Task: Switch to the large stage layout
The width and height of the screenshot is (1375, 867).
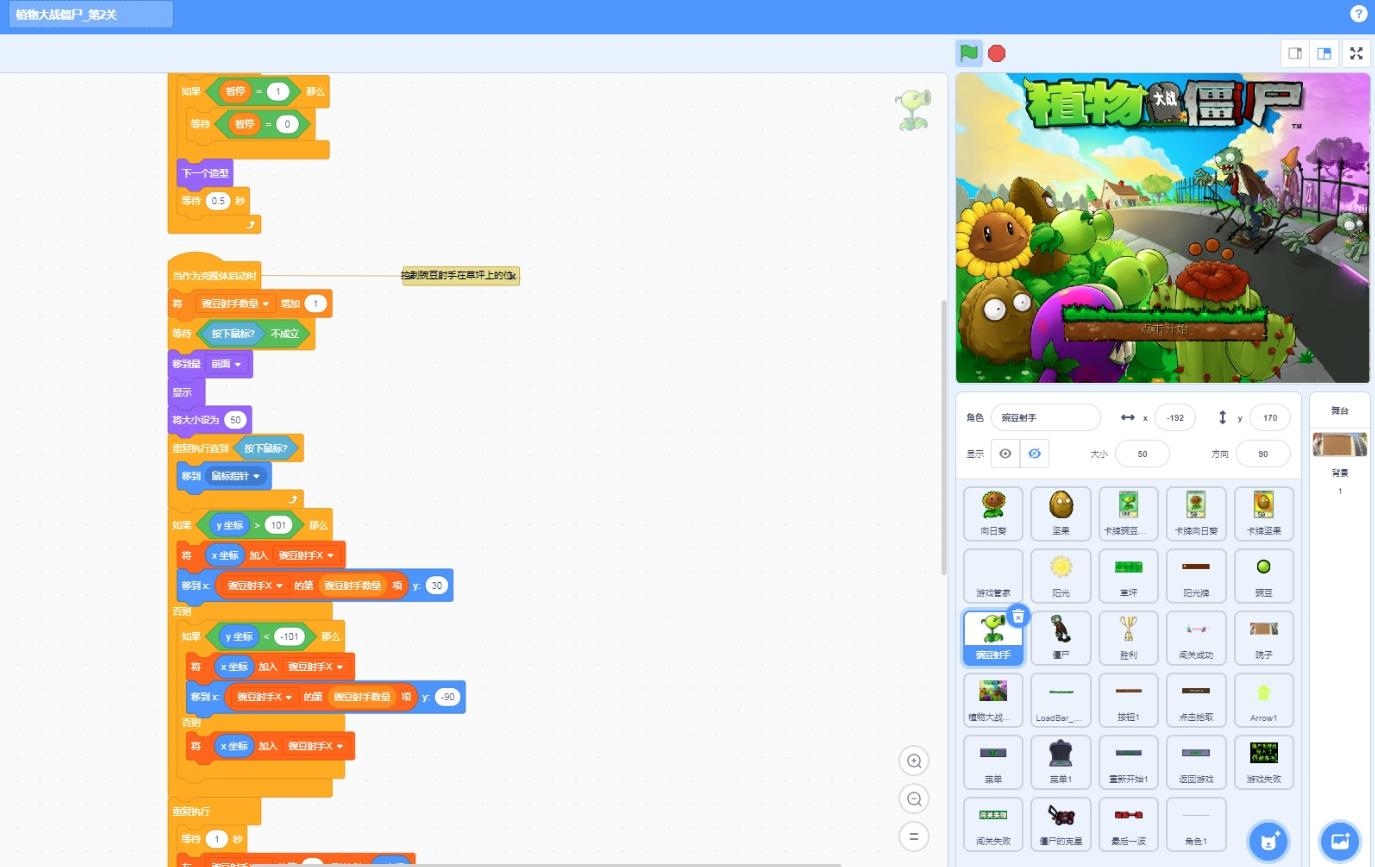Action: (x=1324, y=53)
